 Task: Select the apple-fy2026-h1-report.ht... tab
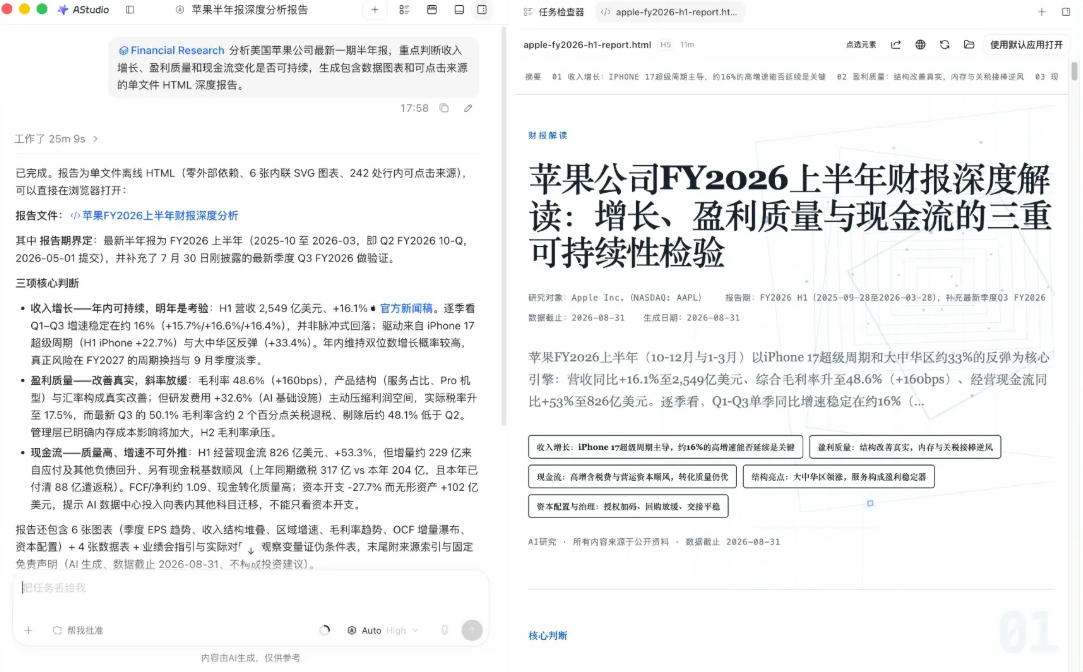[x=669, y=12]
